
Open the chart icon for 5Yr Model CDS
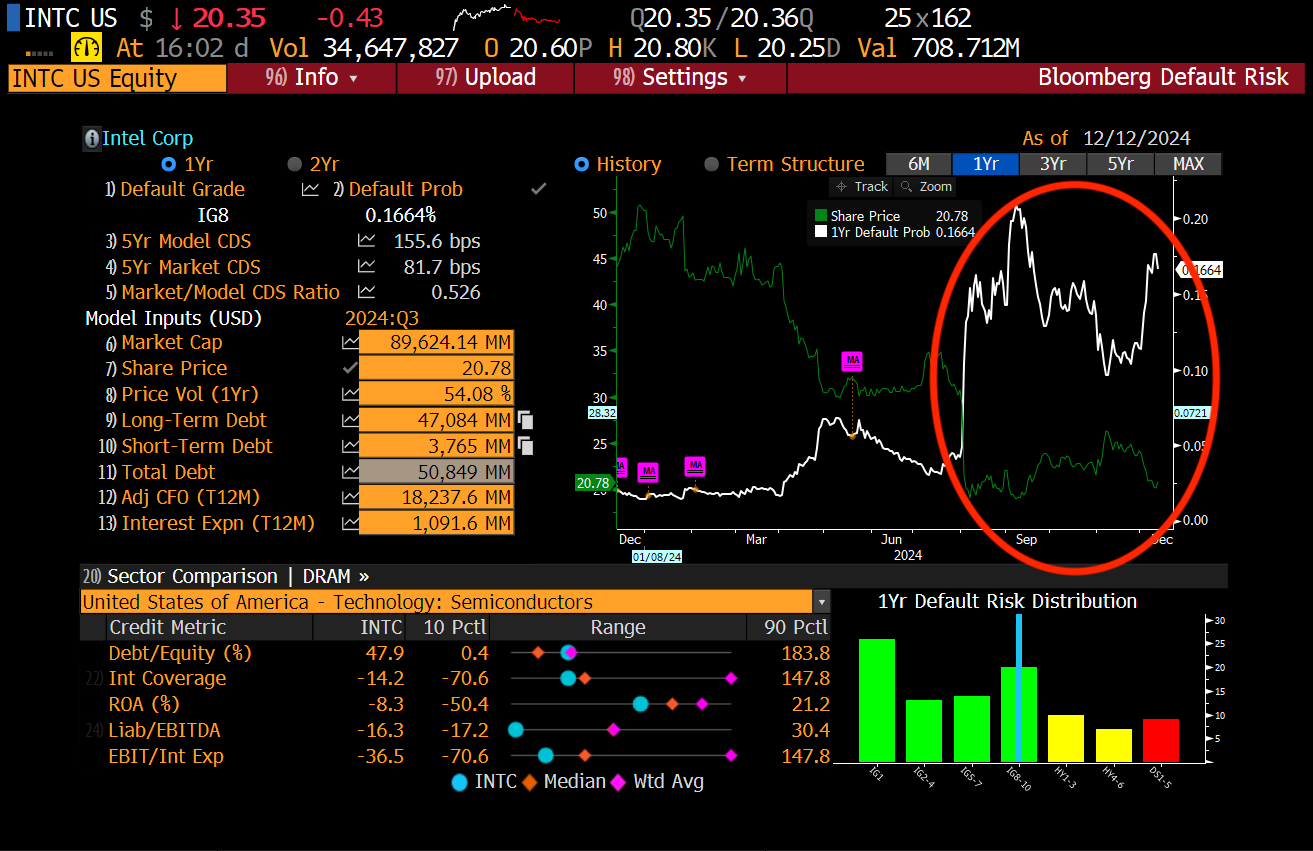[x=367, y=241]
